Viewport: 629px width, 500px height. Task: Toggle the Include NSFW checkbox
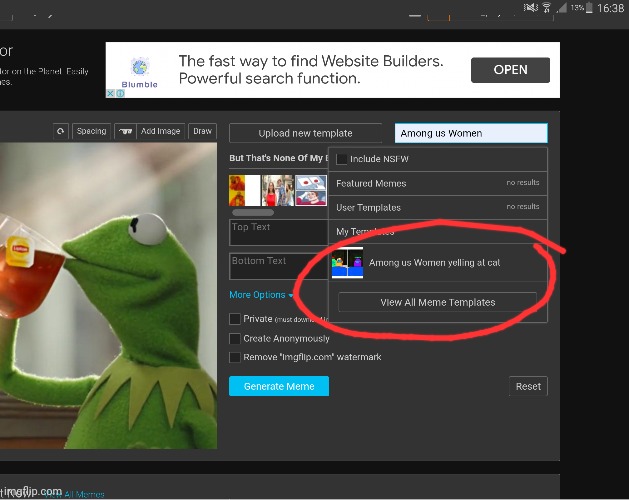coord(342,159)
